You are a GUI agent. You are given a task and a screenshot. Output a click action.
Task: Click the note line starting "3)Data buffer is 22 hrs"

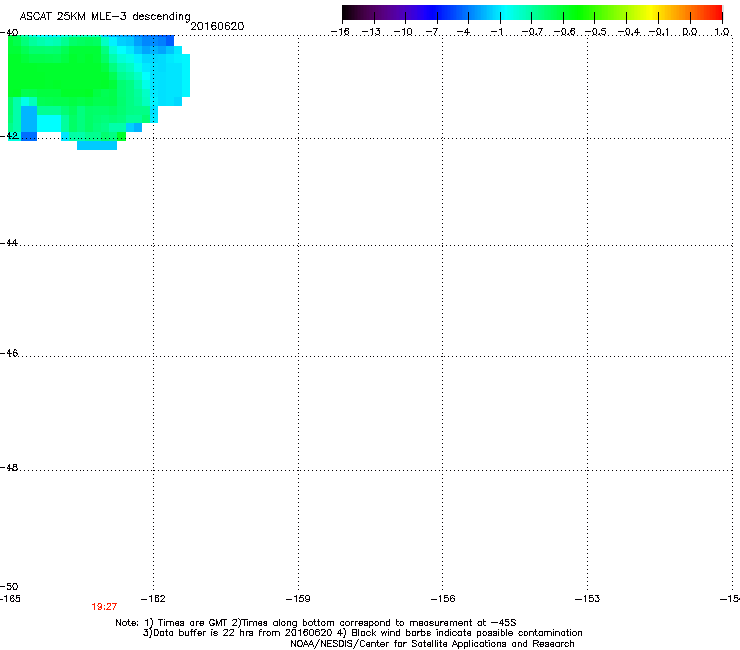362,633
